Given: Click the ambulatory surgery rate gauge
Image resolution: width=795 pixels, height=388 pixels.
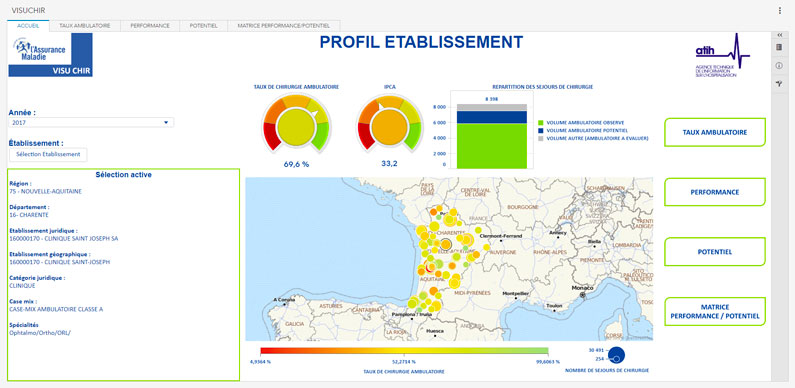Looking at the screenshot, I should pos(296,123).
